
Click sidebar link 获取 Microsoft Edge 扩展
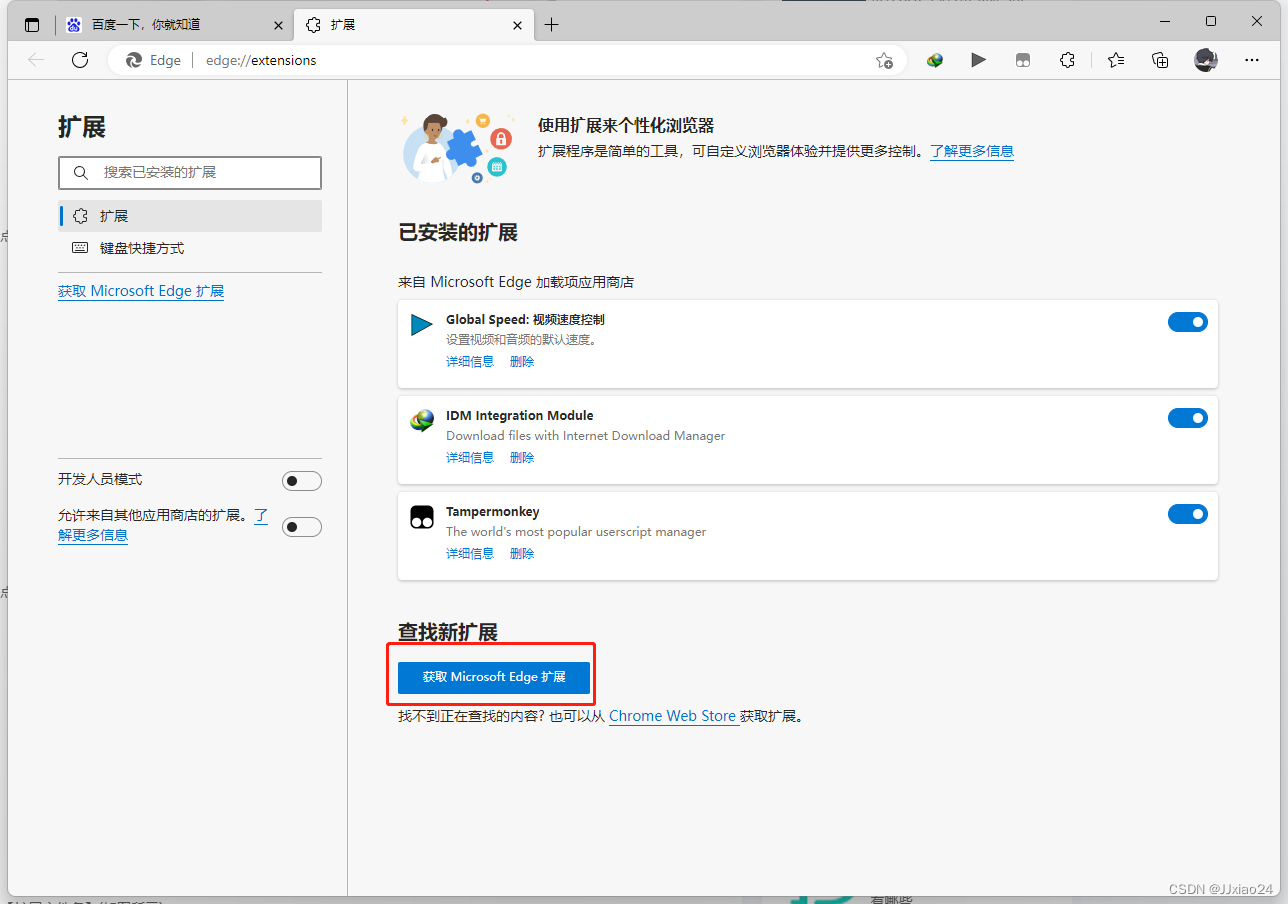(x=141, y=291)
